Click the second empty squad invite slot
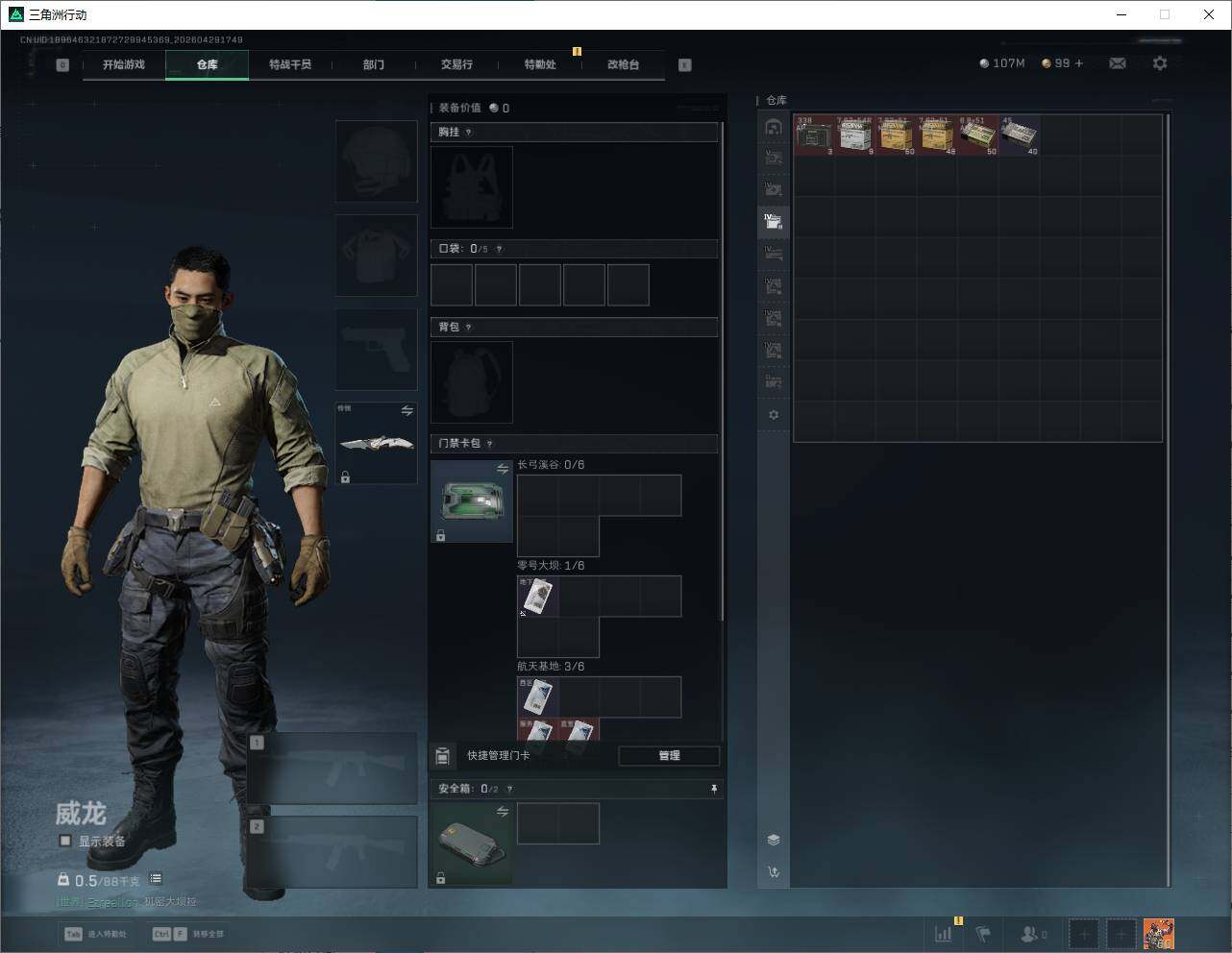Screen dimensions: 1232x953 (1121, 934)
